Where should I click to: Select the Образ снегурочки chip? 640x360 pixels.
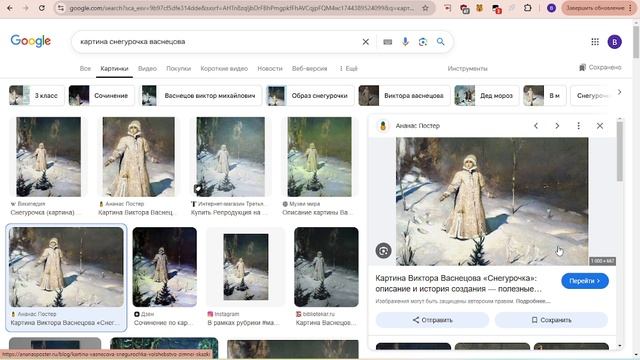[310, 96]
